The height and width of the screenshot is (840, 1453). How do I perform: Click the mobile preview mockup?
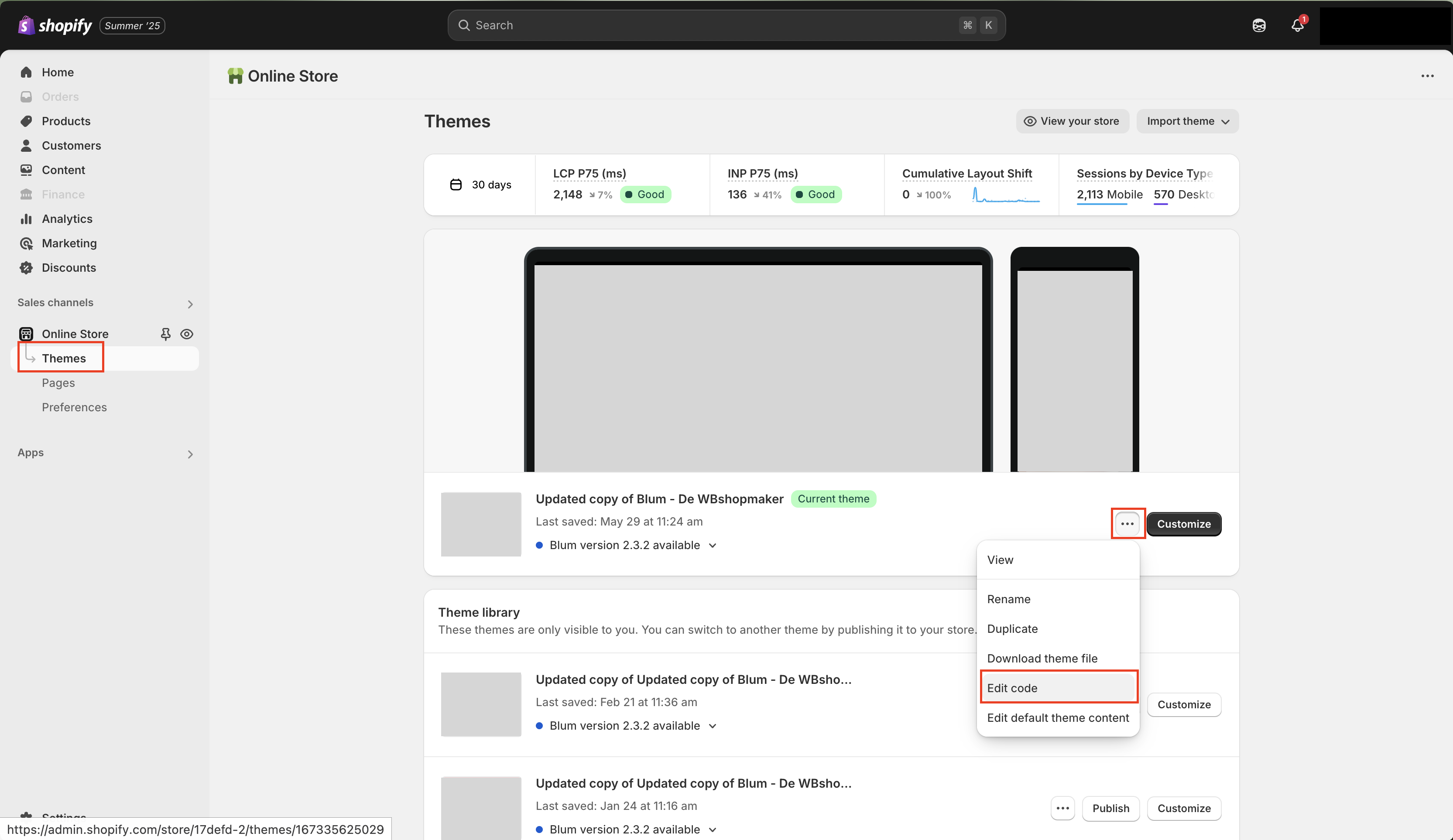pos(1075,359)
